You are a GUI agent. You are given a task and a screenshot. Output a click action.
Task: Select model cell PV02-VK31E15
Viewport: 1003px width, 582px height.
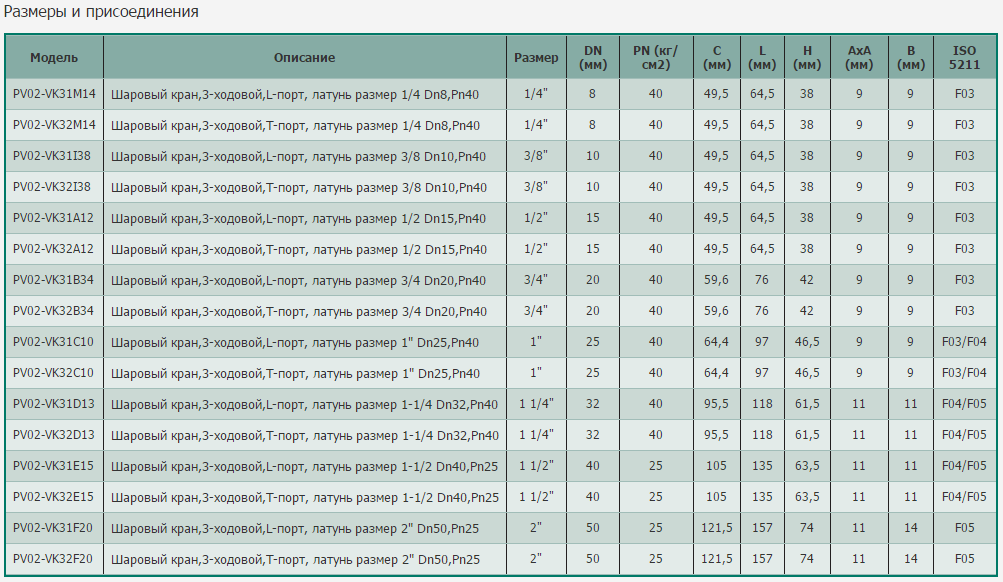54,466
